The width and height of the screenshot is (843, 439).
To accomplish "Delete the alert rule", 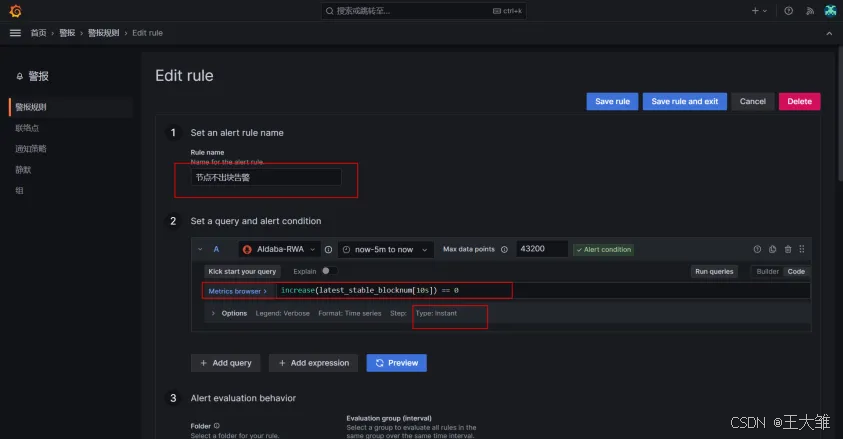I will (799, 101).
